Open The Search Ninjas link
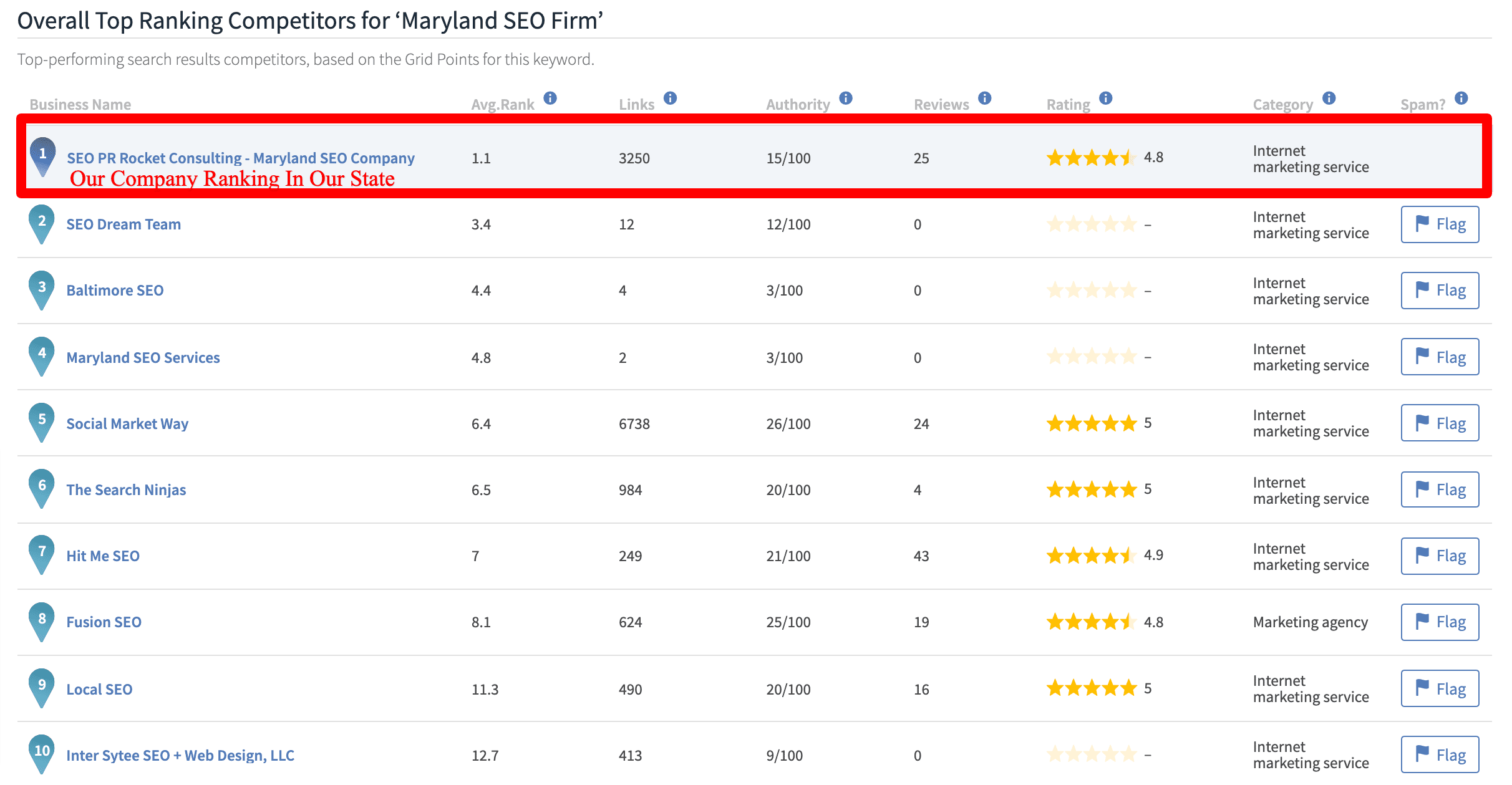This screenshot has width=1512, height=785. click(126, 490)
